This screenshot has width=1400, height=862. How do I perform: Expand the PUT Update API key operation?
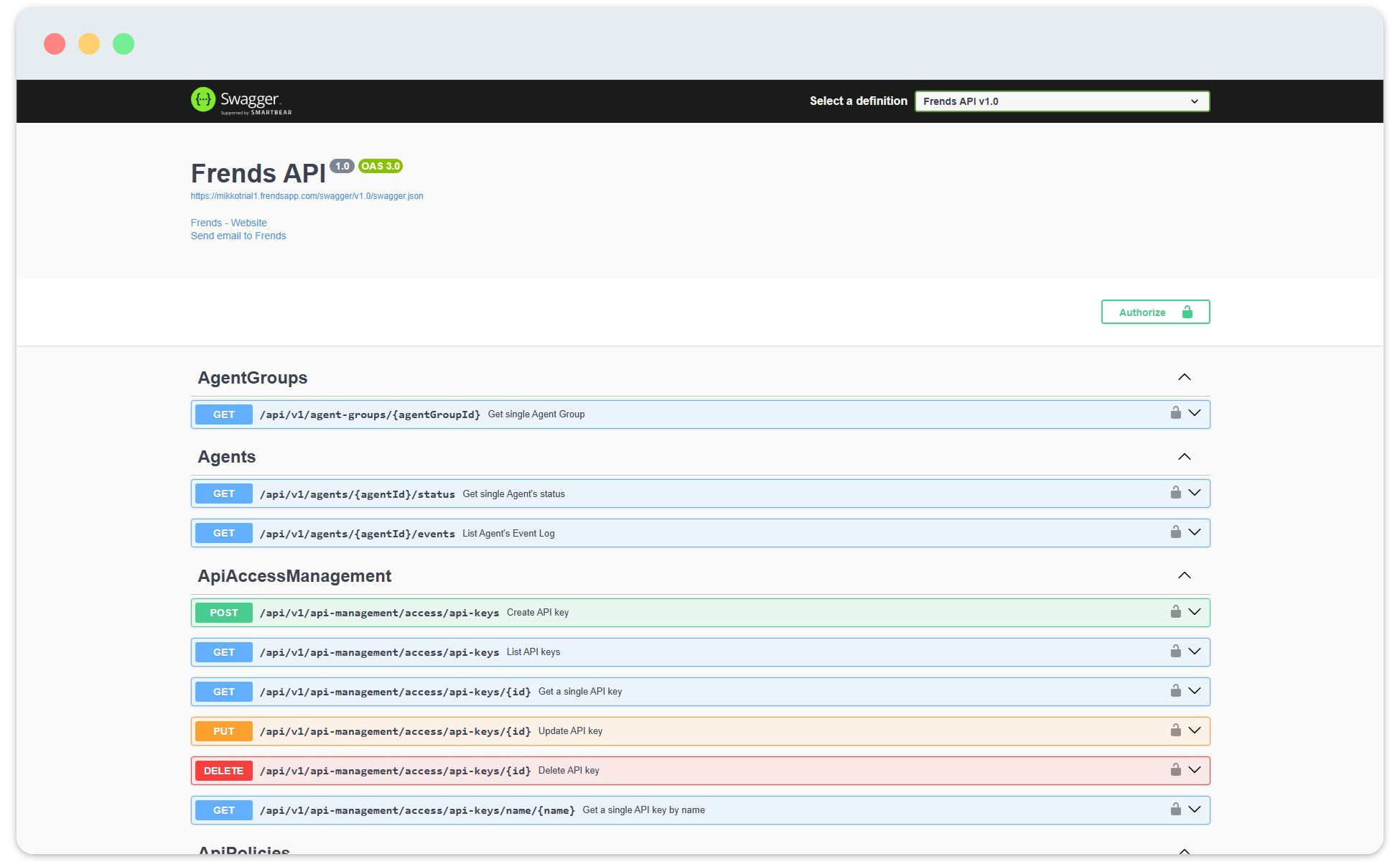(x=1195, y=730)
